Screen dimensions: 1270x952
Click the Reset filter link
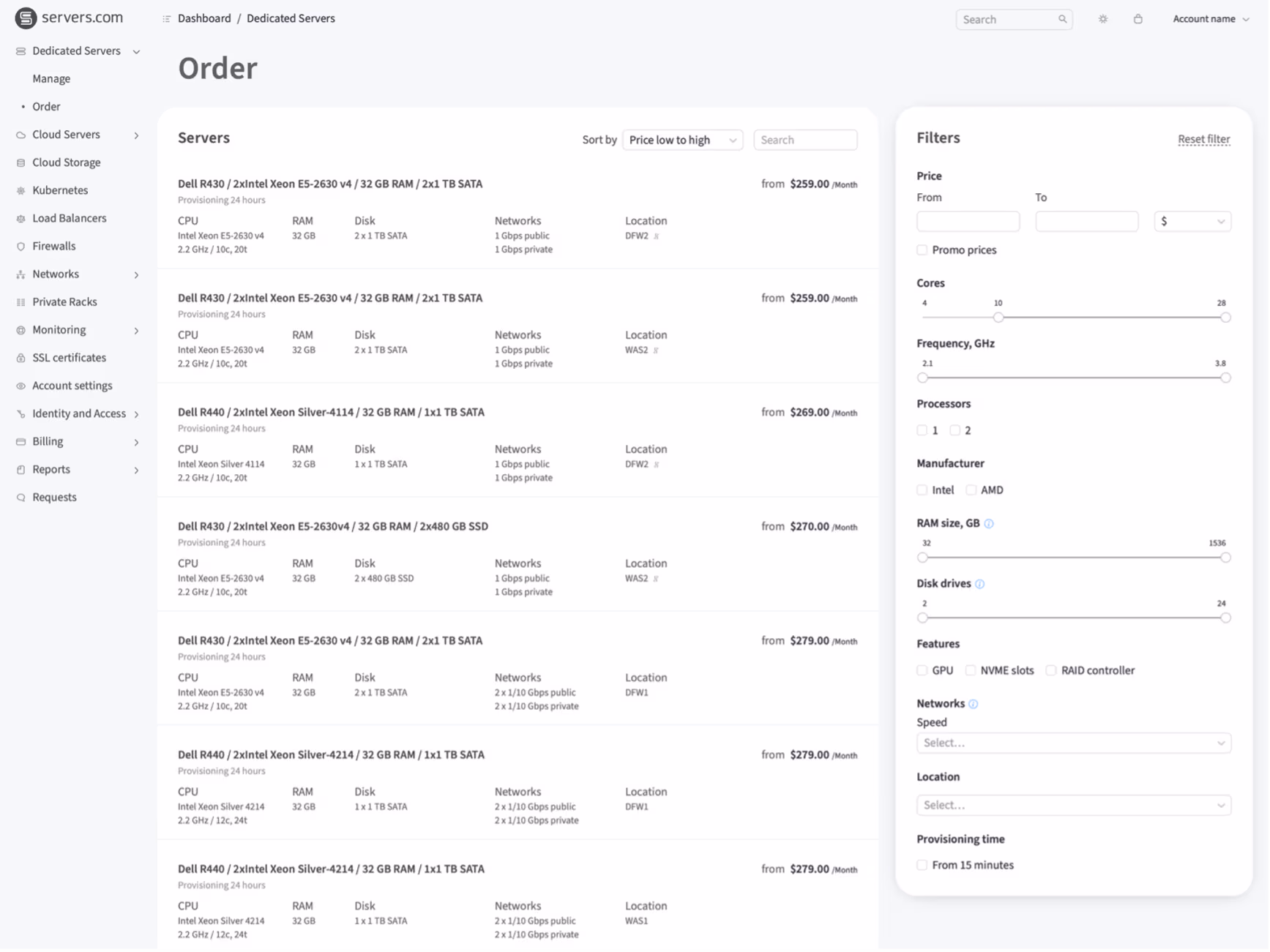1204,139
